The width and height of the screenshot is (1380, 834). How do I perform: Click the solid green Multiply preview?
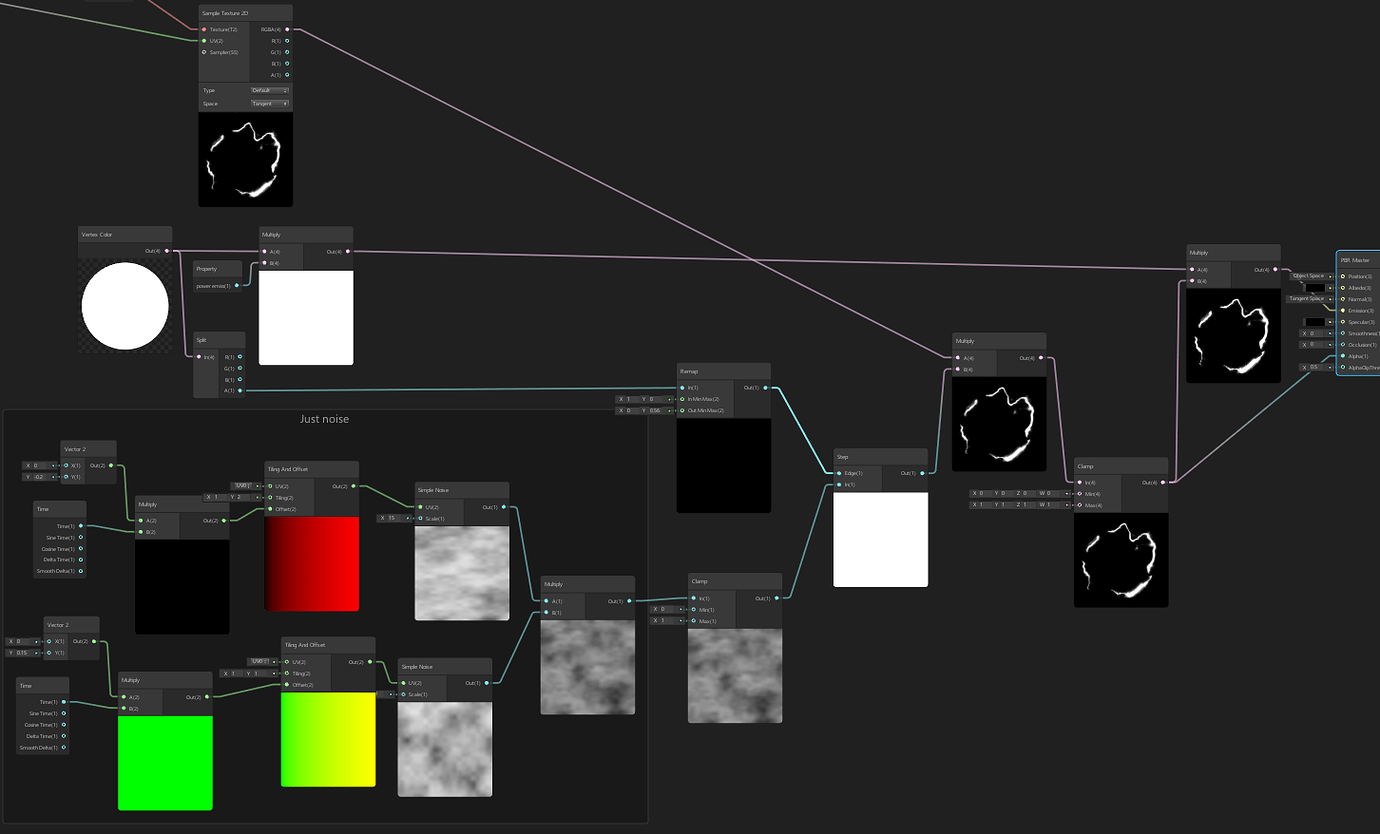[x=166, y=763]
